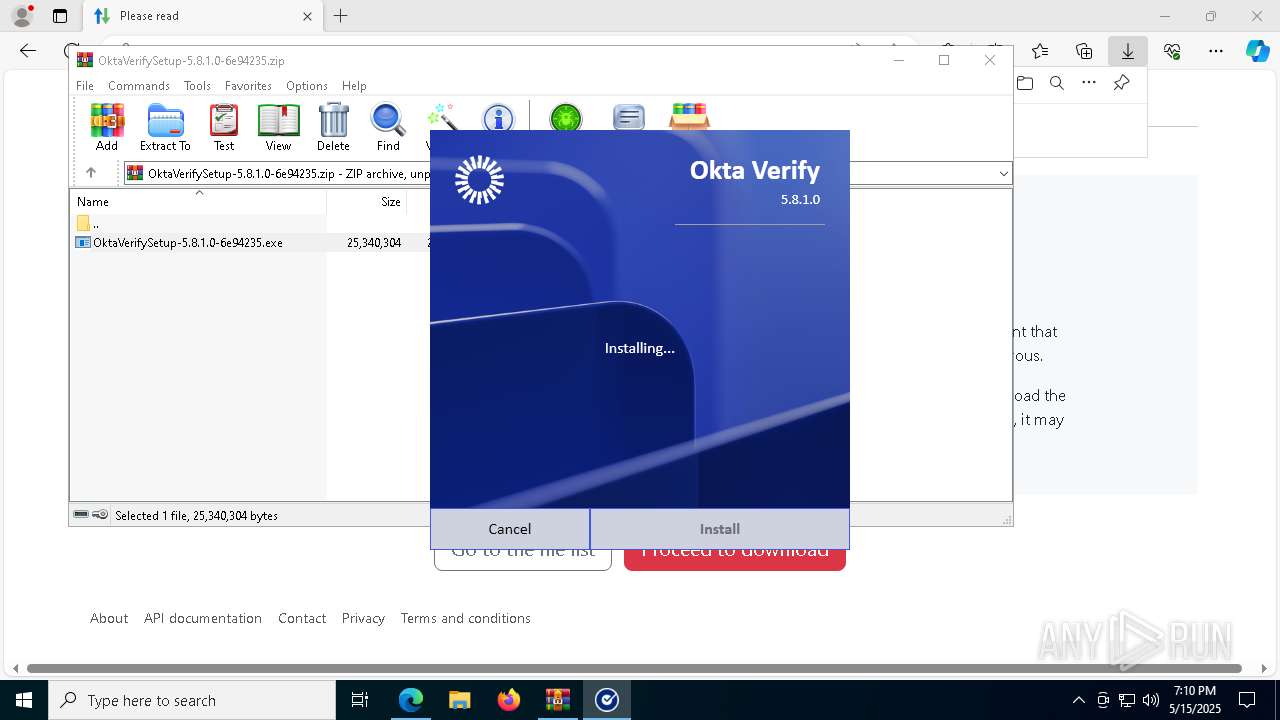Click the 'Installing...' status text
This screenshot has width=1280, height=720.
640,348
